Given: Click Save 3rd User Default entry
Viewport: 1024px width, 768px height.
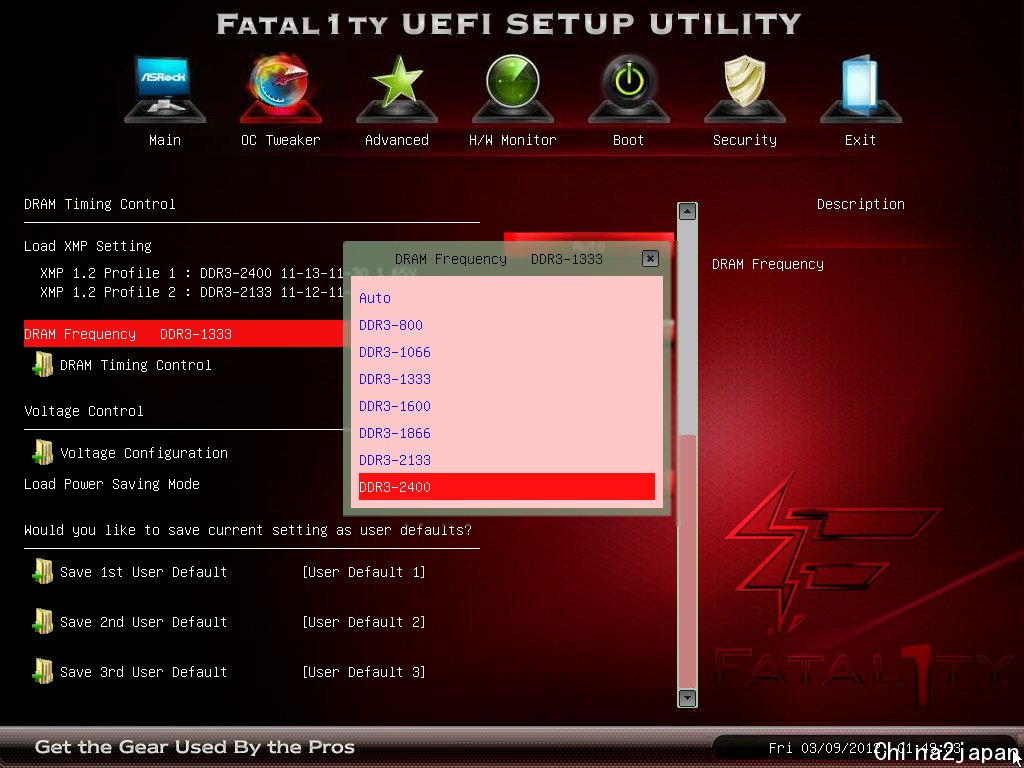Looking at the screenshot, I should coord(144,672).
